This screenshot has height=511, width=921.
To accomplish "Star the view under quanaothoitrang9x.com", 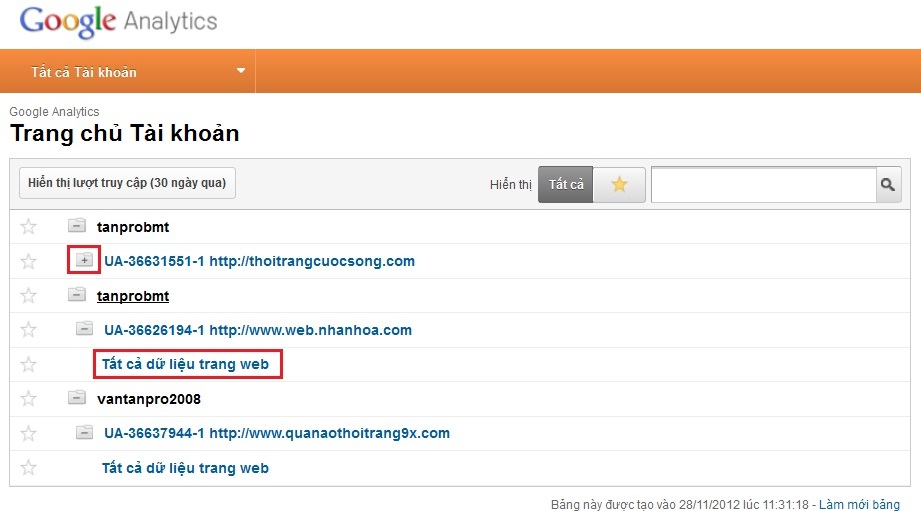I will (x=28, y=468).
